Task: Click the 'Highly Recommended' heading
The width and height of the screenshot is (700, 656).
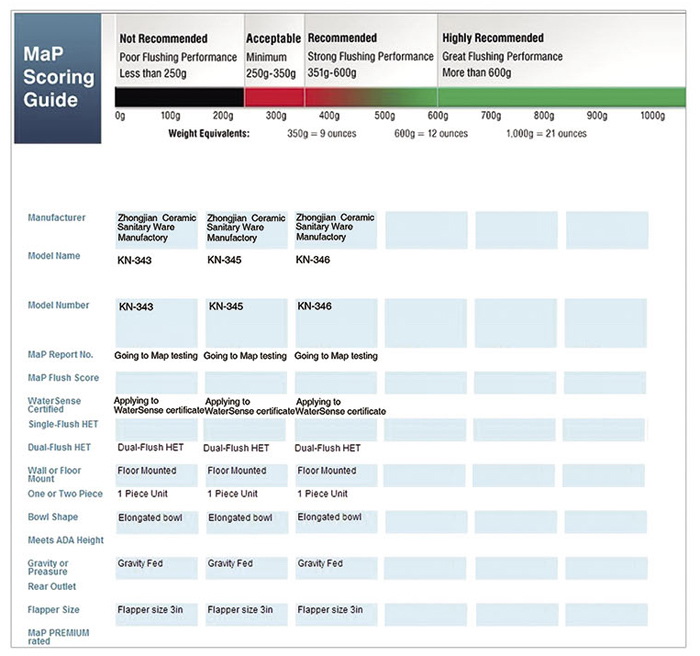Action: (x=493, y=38)
